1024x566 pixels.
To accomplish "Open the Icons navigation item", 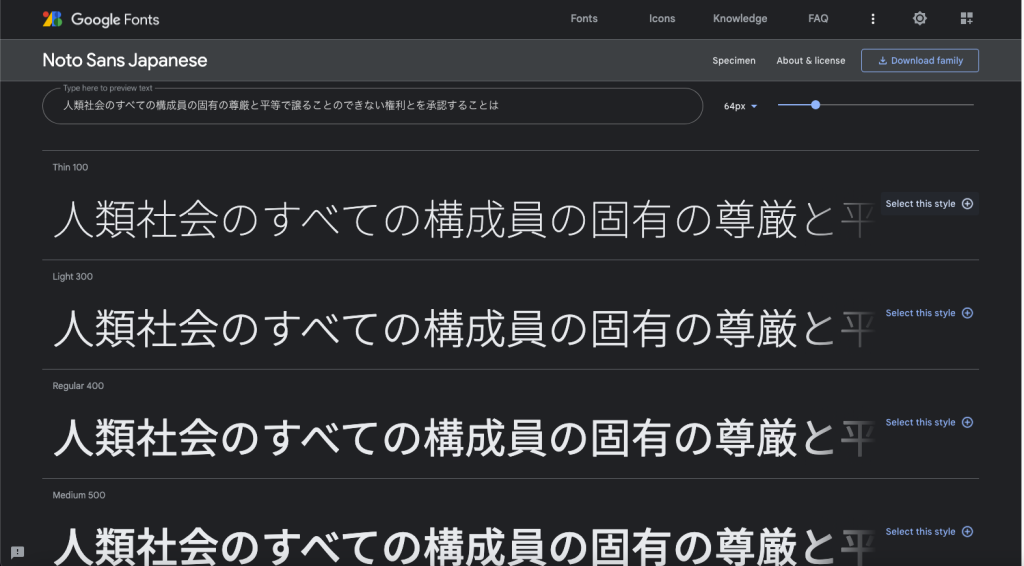I will 662,18.
